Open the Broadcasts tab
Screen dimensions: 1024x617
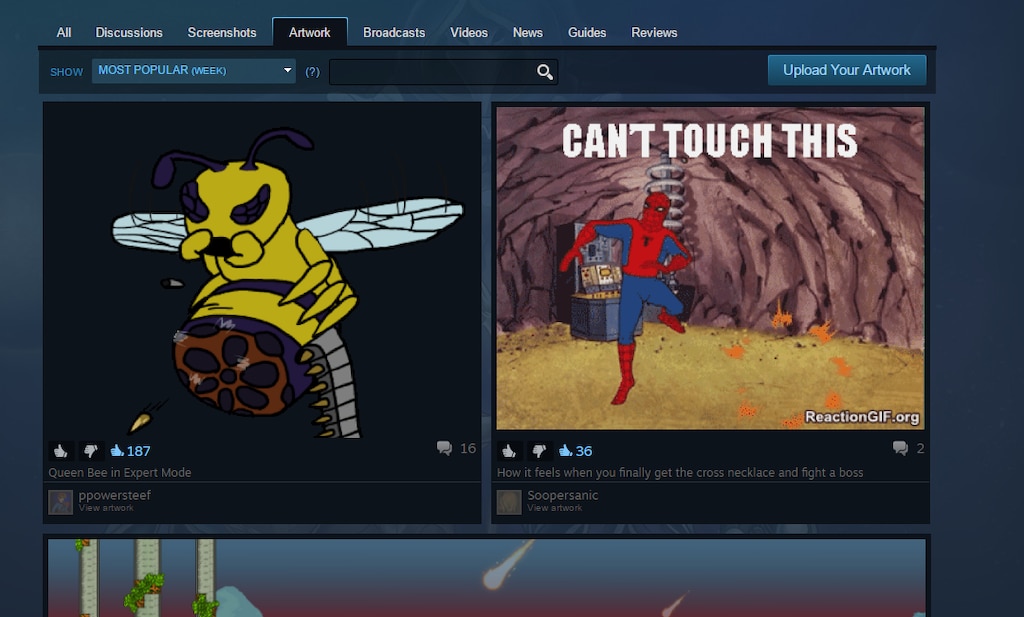pyautogui.click(x=394, y=33)
